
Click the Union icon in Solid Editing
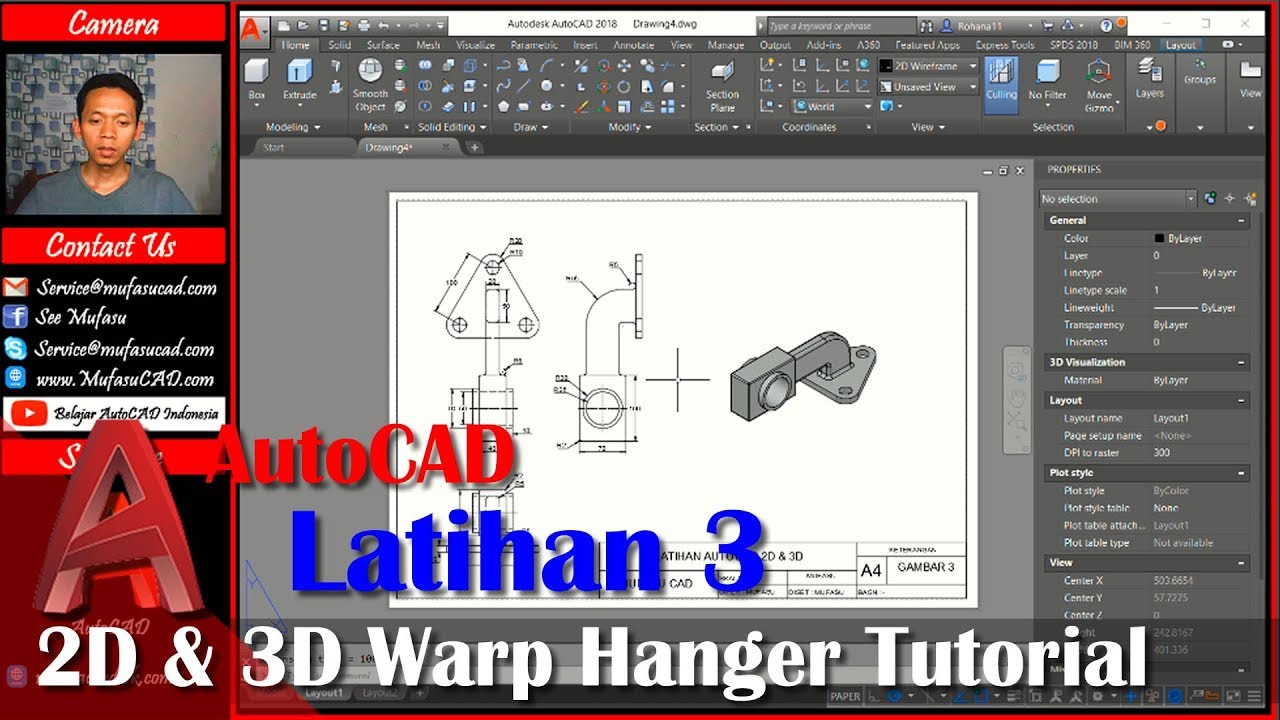tap(425, 65)
